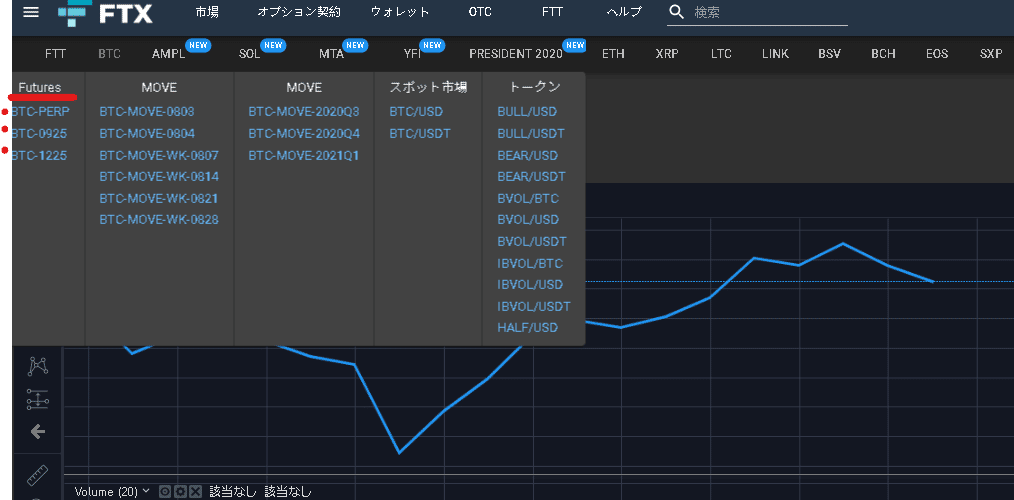Select the MTA coin tab
Viewport: 1014px width, 500px height.
tap(331, 54)
